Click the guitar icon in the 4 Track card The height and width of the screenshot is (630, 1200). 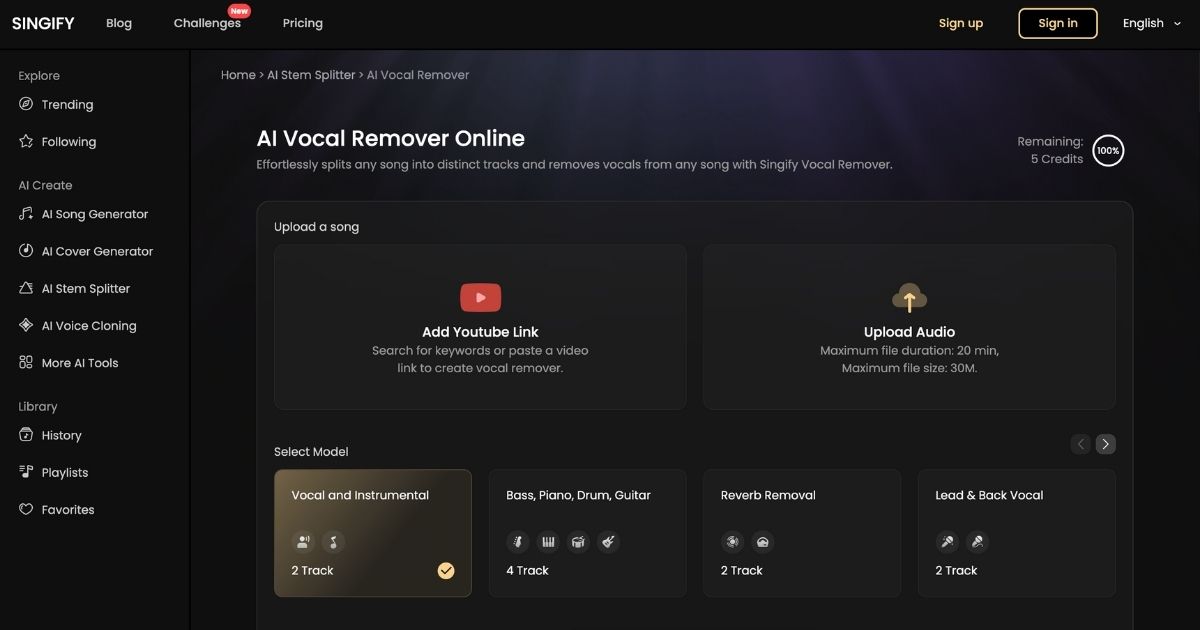[x=608, y=542]
